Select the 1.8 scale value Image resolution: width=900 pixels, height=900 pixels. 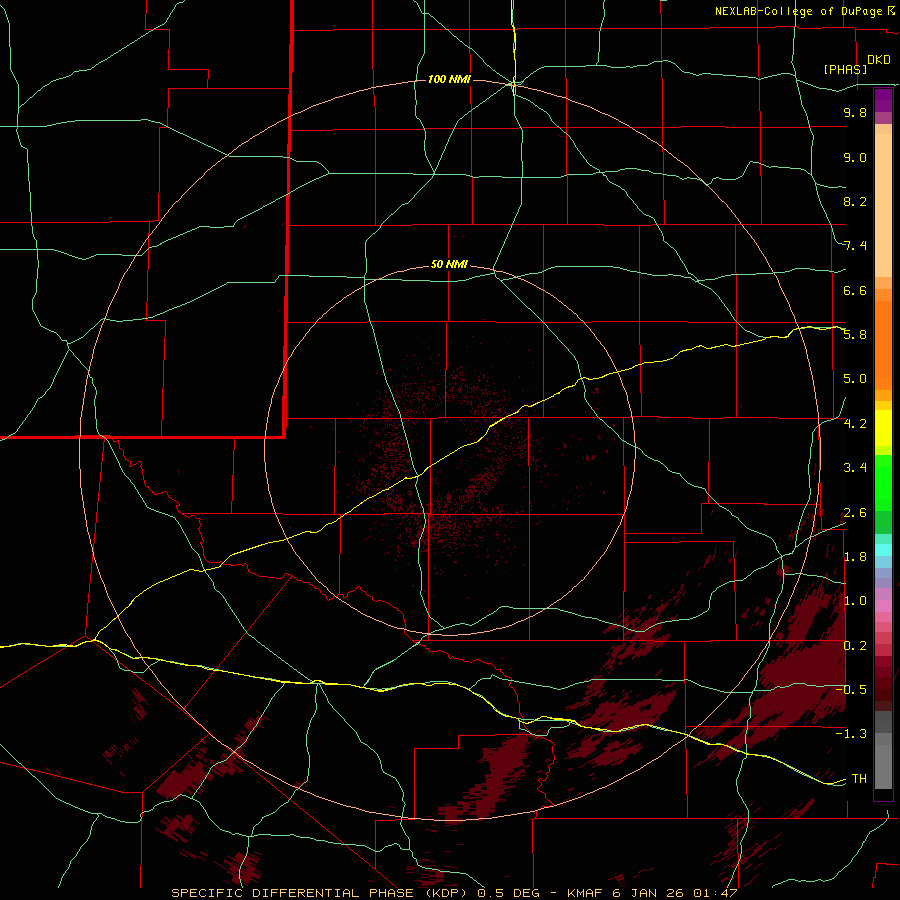coord(855,557)
